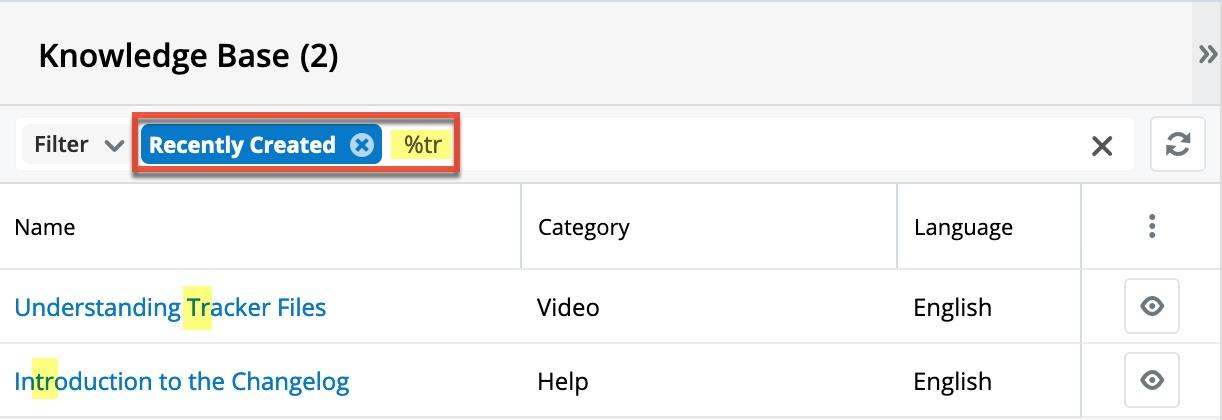Sort by the Name column header
Viewport: 1222px width, 420px height.
pyautogui.click(x=45, y=227)
